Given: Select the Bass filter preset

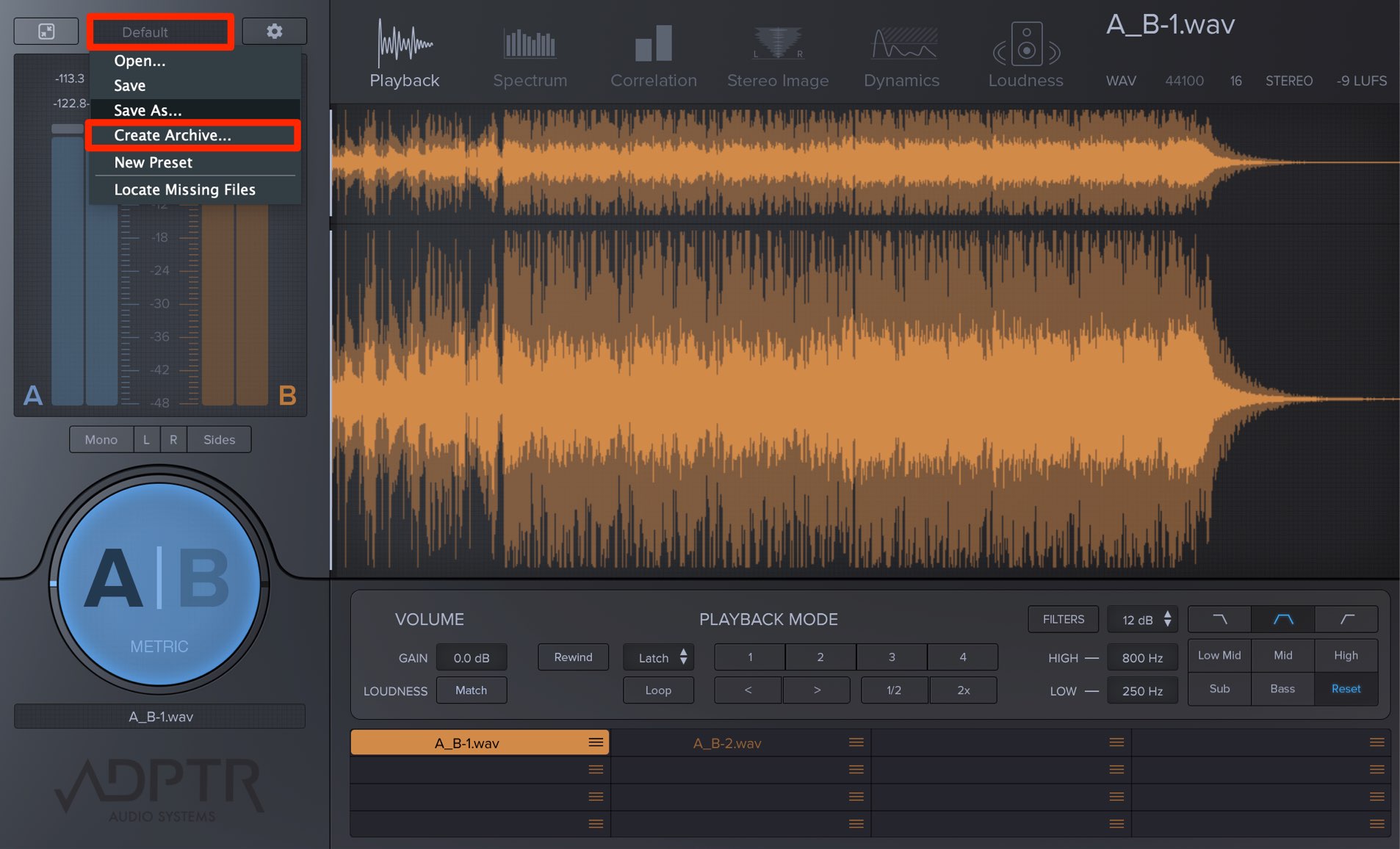Looking at the screenshot, I should coord(1283,689).
